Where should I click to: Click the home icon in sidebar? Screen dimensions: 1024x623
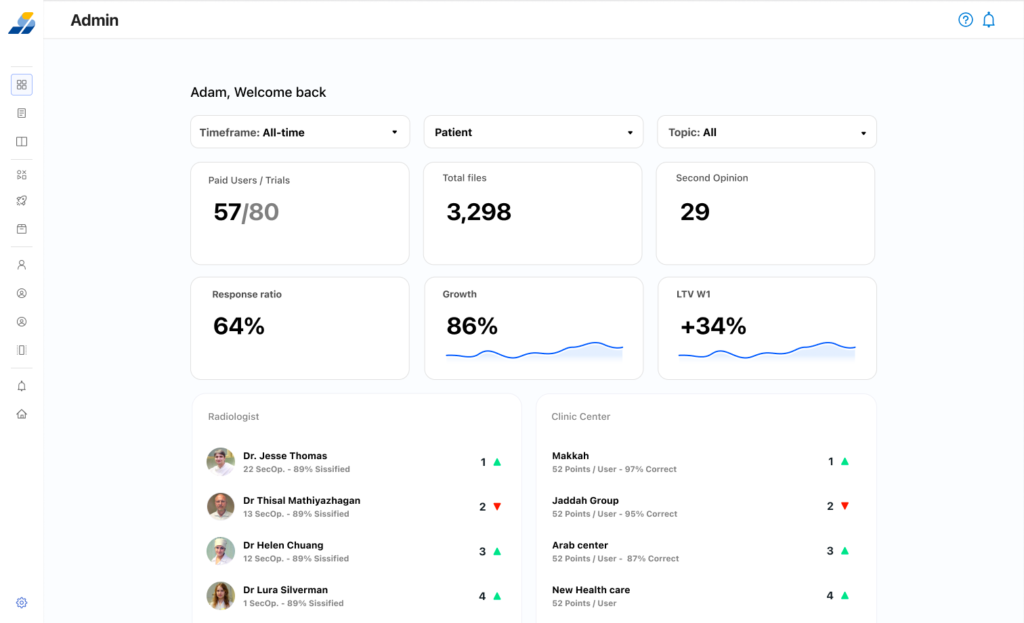22,414
